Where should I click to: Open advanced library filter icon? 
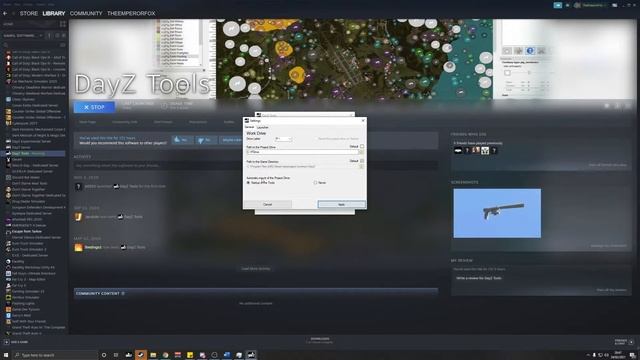(x=62, y=44)
